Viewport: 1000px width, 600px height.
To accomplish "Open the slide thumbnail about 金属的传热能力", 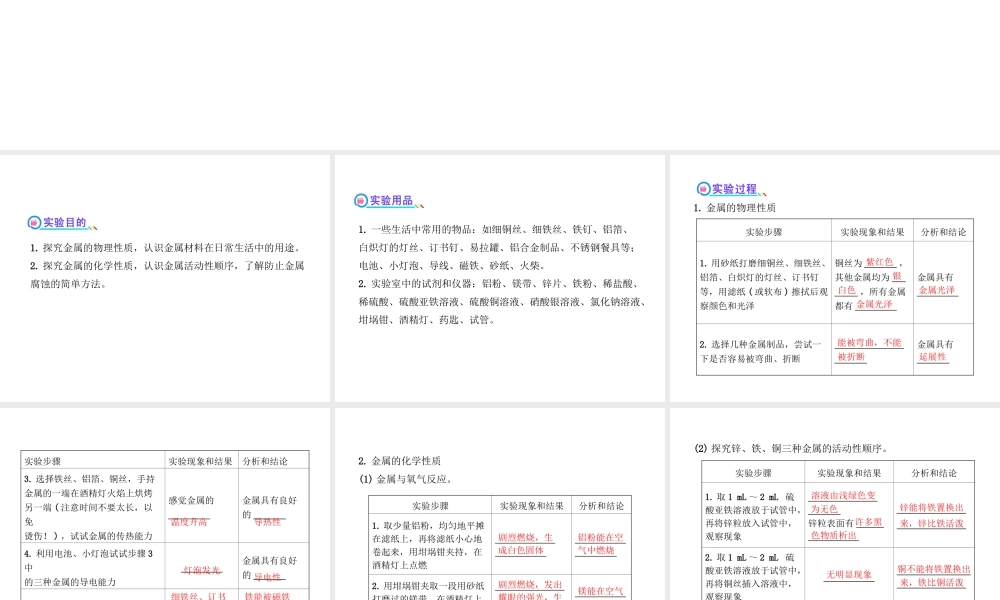I will point(165,504).
